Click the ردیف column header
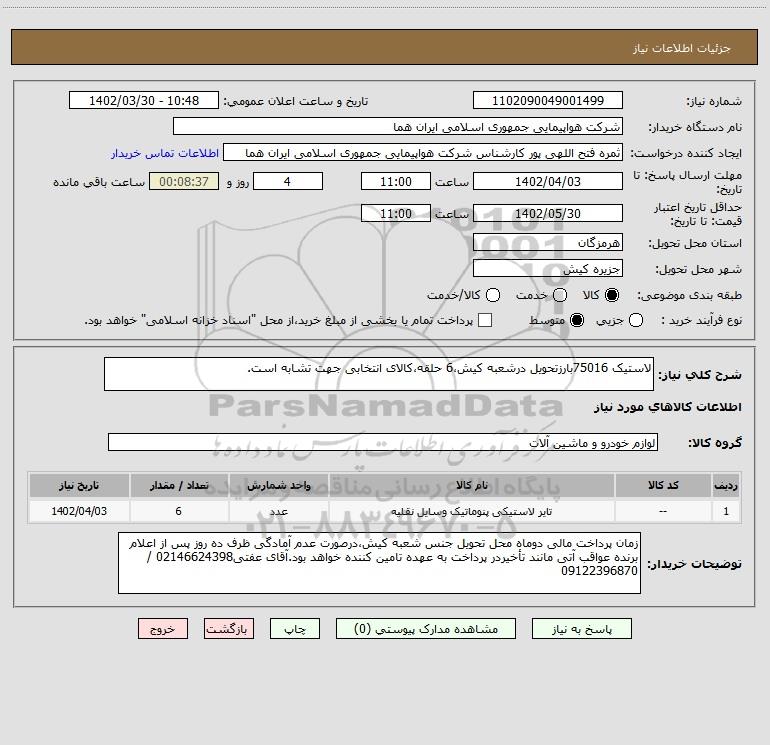Screen dimensions: 770x745 point(726,485)
